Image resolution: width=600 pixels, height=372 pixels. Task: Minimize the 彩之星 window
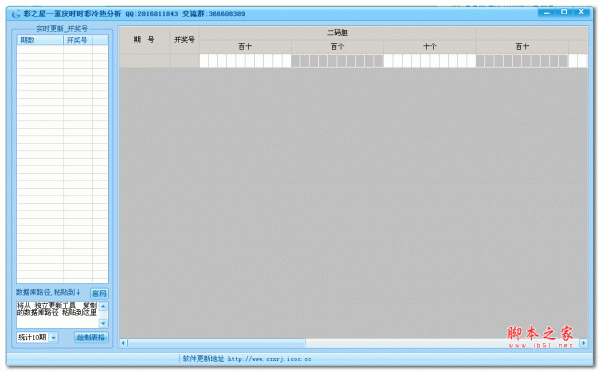coord(546,12)
